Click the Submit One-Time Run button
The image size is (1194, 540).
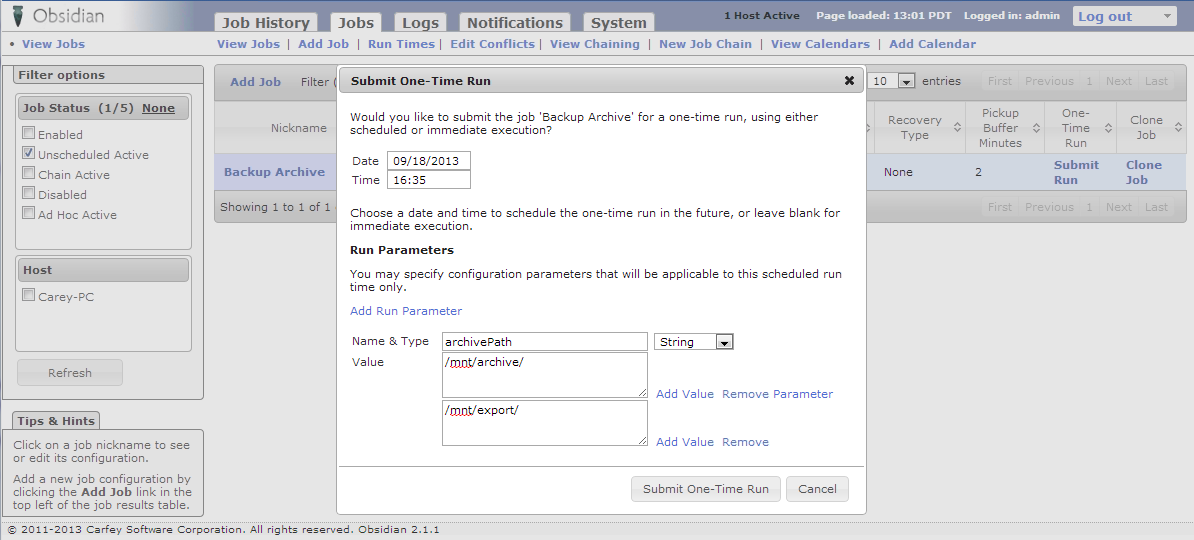click(705, 489)
